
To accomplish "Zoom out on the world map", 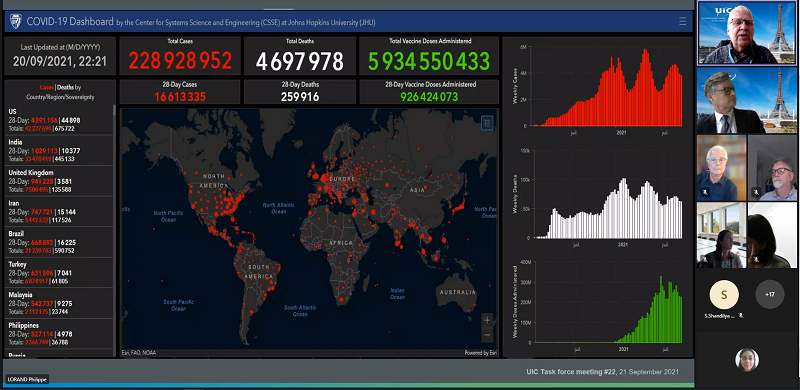I will 487,335.
